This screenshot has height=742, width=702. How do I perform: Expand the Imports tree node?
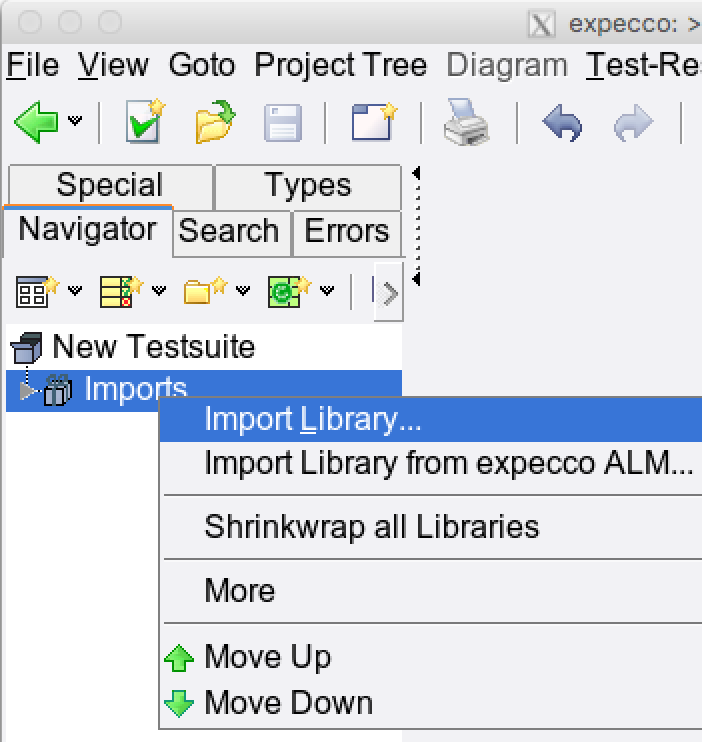coord(27,390)
